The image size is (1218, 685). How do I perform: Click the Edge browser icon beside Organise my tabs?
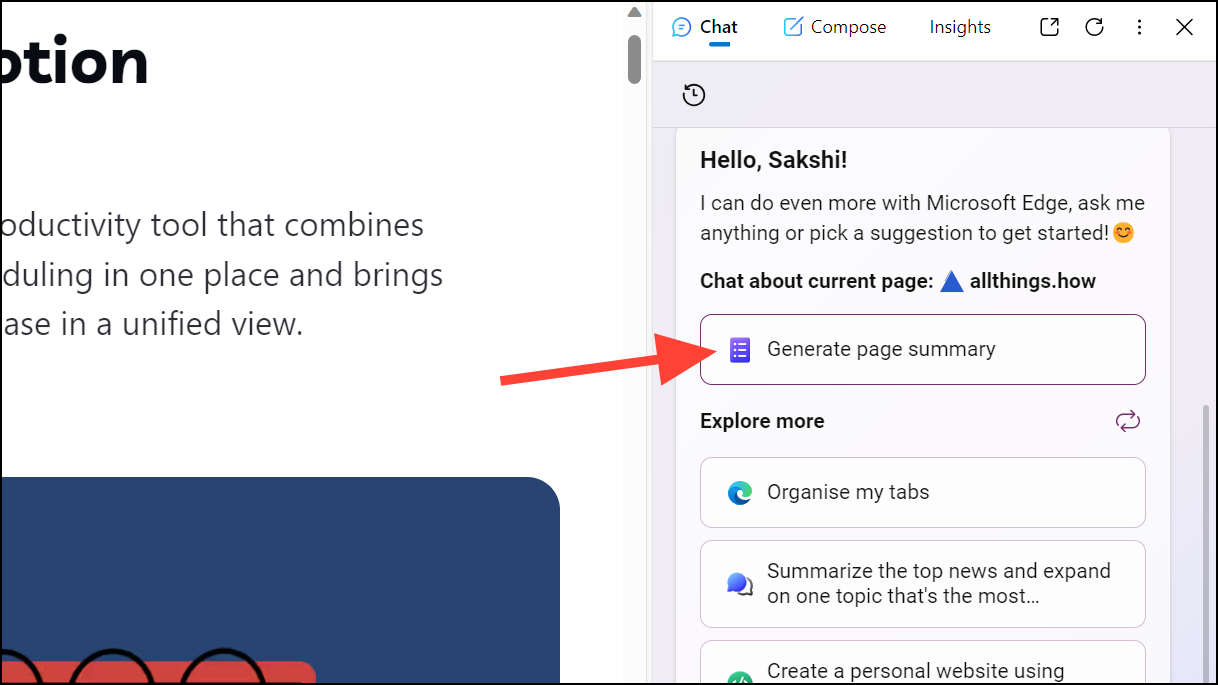tap(740, 492)
